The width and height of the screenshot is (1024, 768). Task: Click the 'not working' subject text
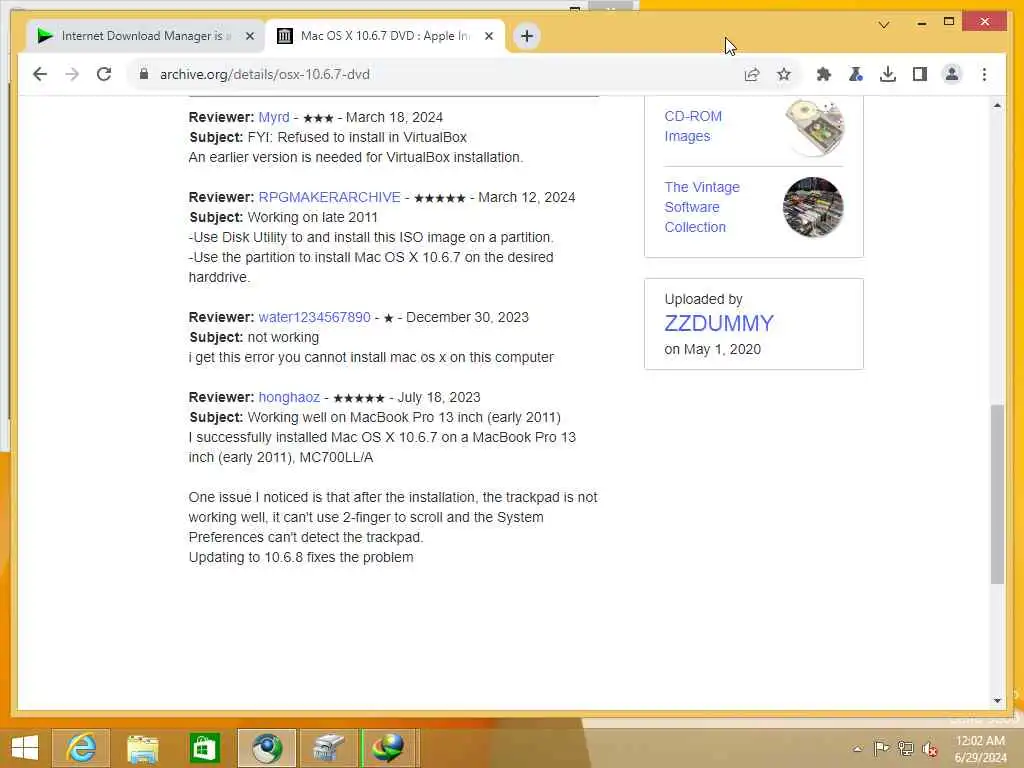click(x=283, y=337)
